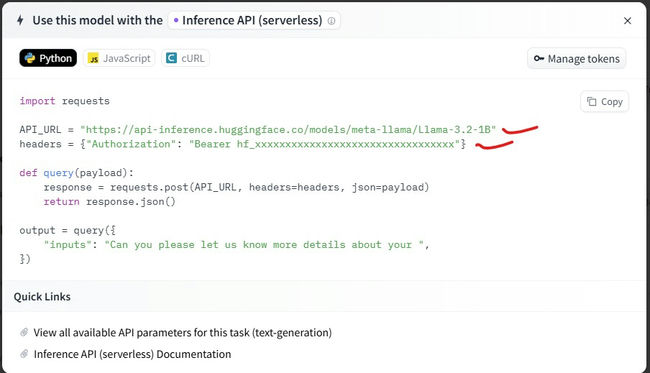Copy the code snippet

[604, 102]
